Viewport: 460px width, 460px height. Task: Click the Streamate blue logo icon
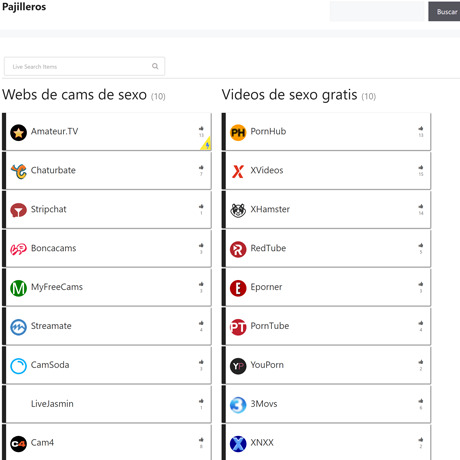click(18, 327)
